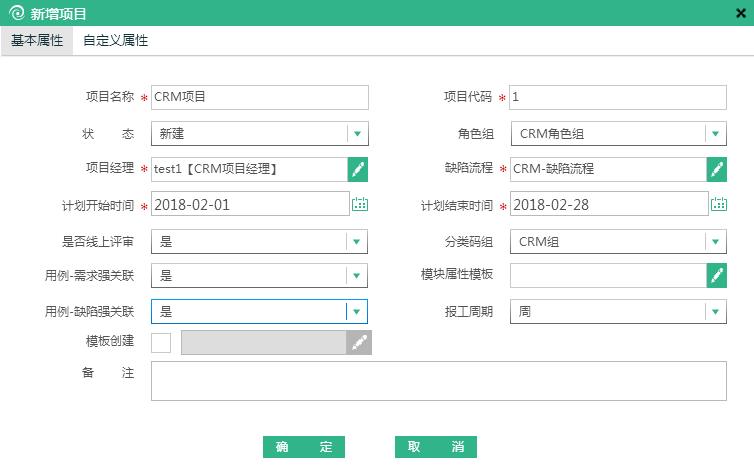Switch to the 基本属性 tab
The image size is (754, 473).
pyautogui.click(x=37, y=41)
